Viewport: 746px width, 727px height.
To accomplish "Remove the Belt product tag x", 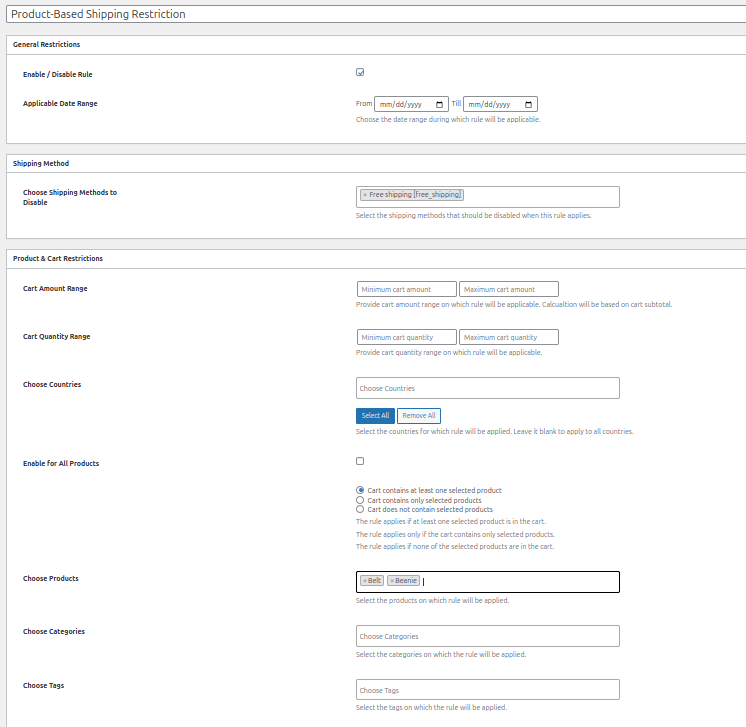I will [365, 581].
